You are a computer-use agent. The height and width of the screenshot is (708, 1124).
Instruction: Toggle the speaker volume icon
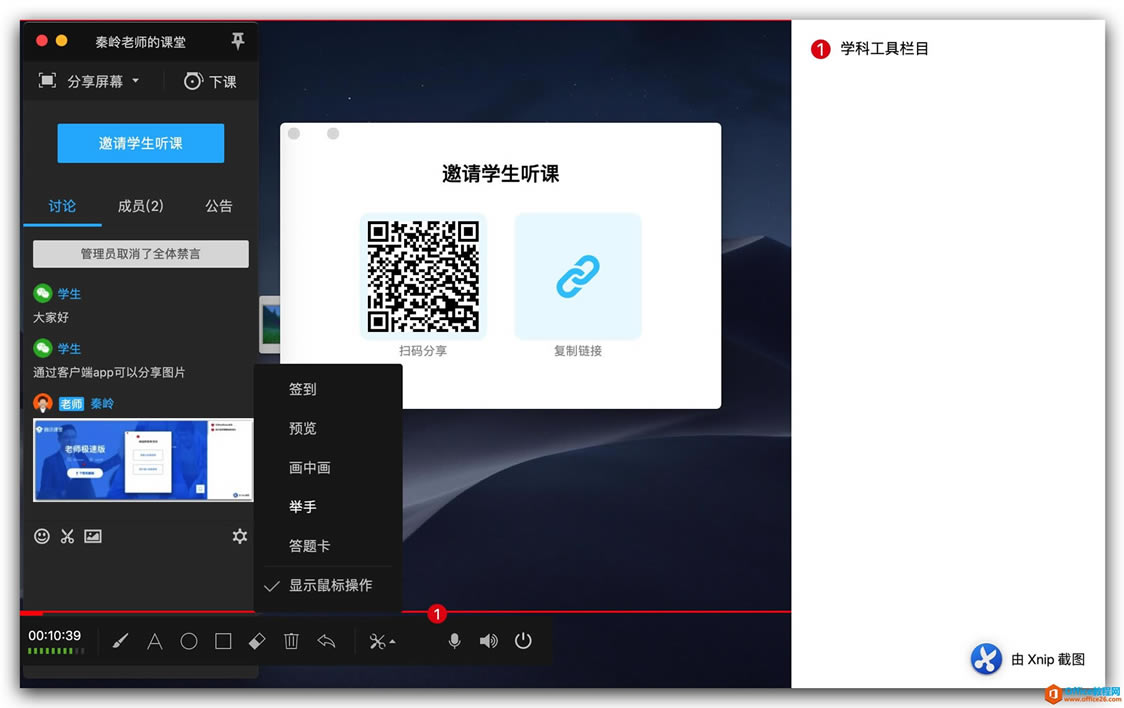(488, 641)
